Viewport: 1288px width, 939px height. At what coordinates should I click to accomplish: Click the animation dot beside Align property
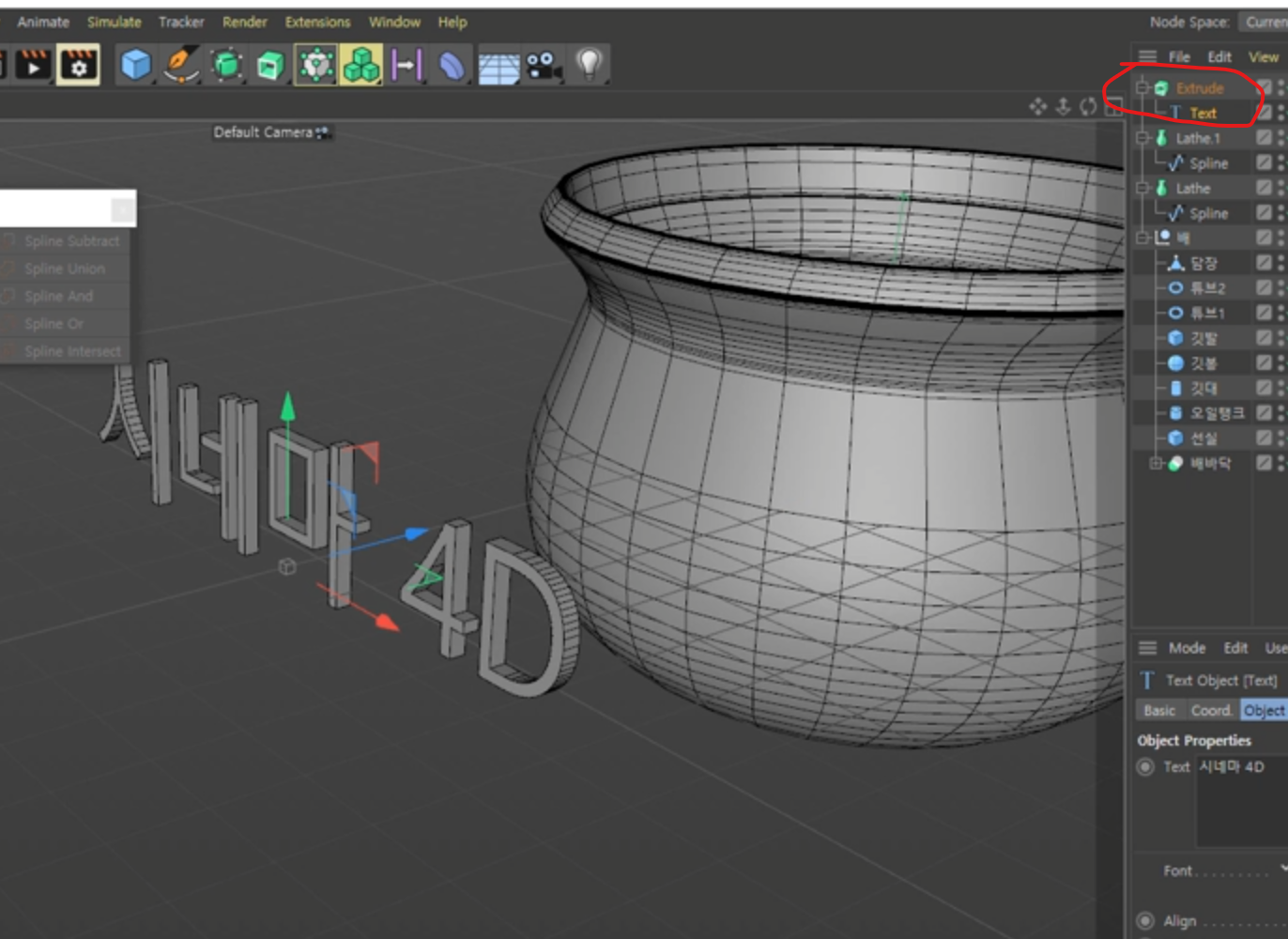pos(1145,921)
